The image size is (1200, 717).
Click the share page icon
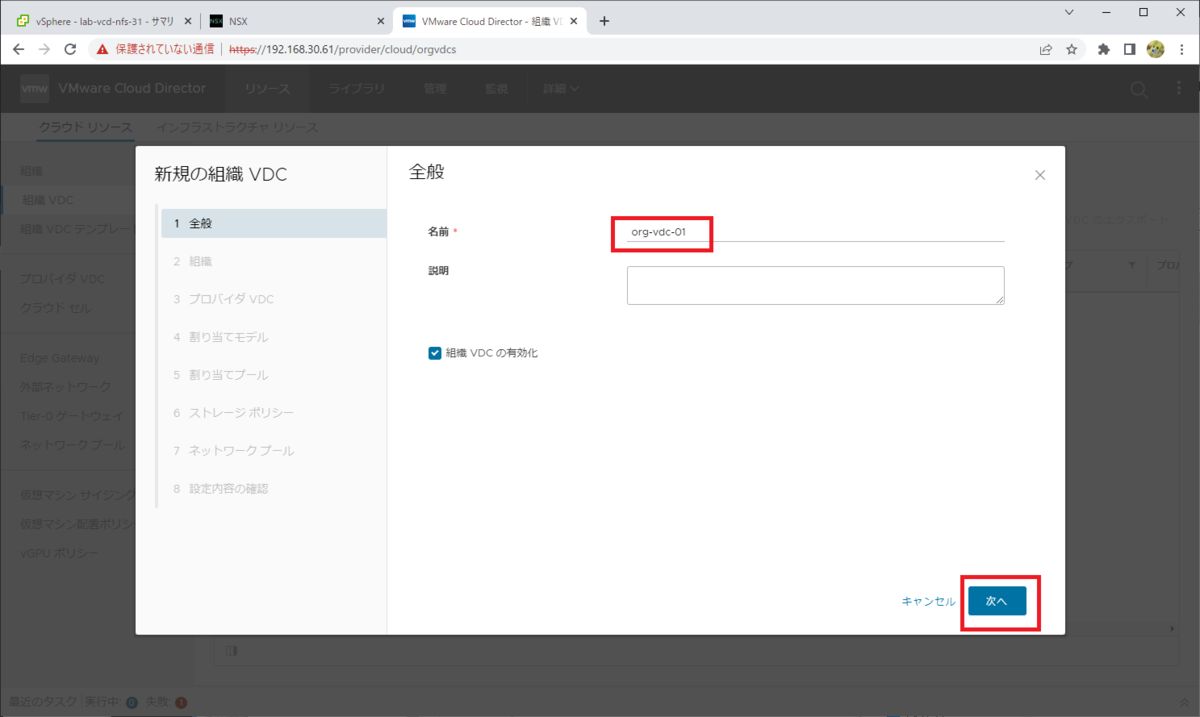(1045, 49)
